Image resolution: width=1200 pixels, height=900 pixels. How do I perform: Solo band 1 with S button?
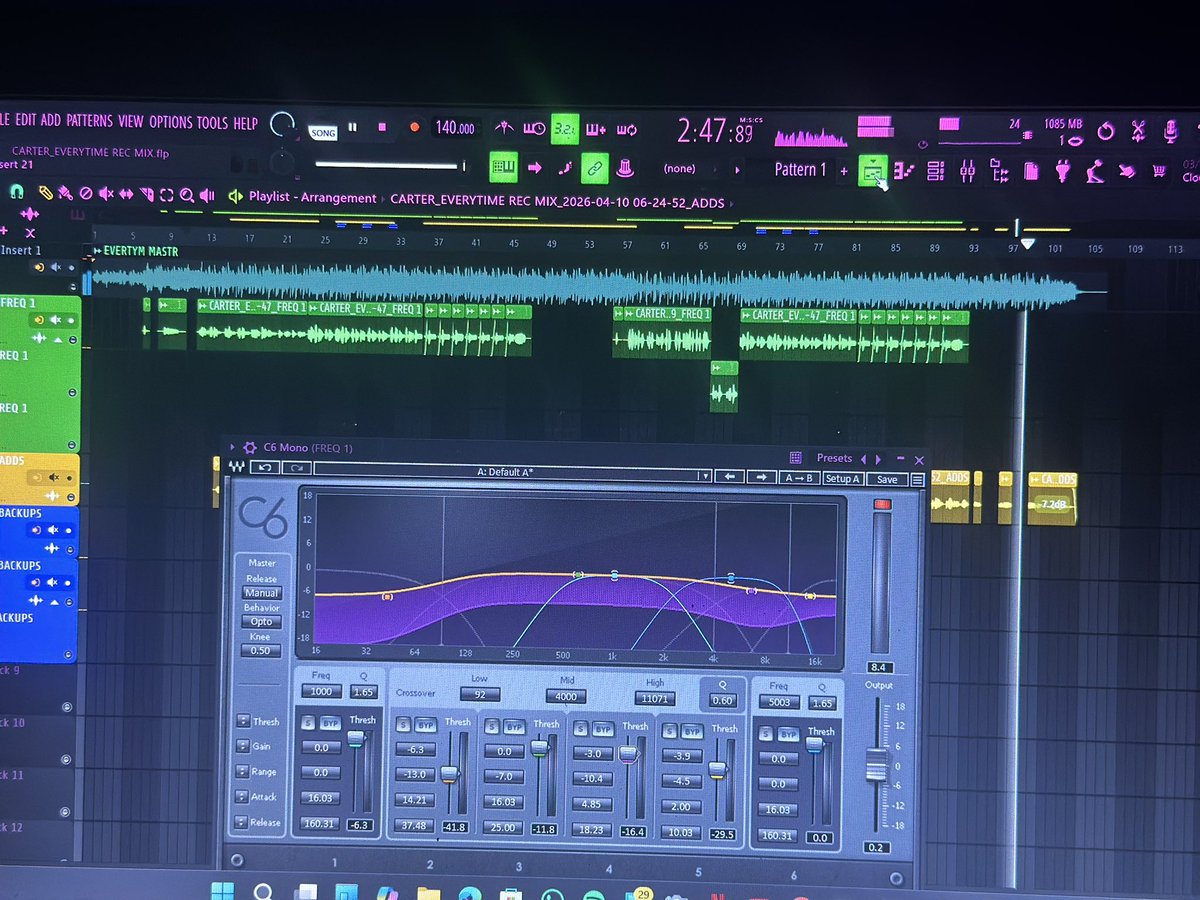(x=308, y=721)
